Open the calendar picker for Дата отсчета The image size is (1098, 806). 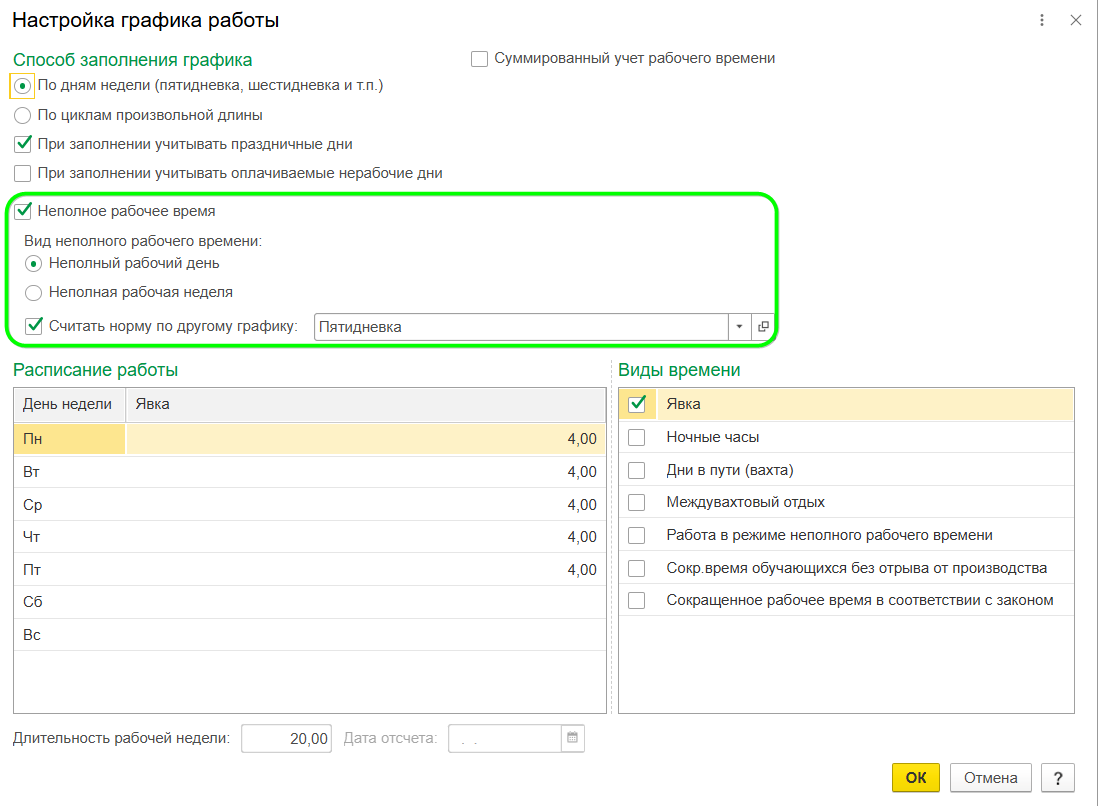click(x=572, y=739)
